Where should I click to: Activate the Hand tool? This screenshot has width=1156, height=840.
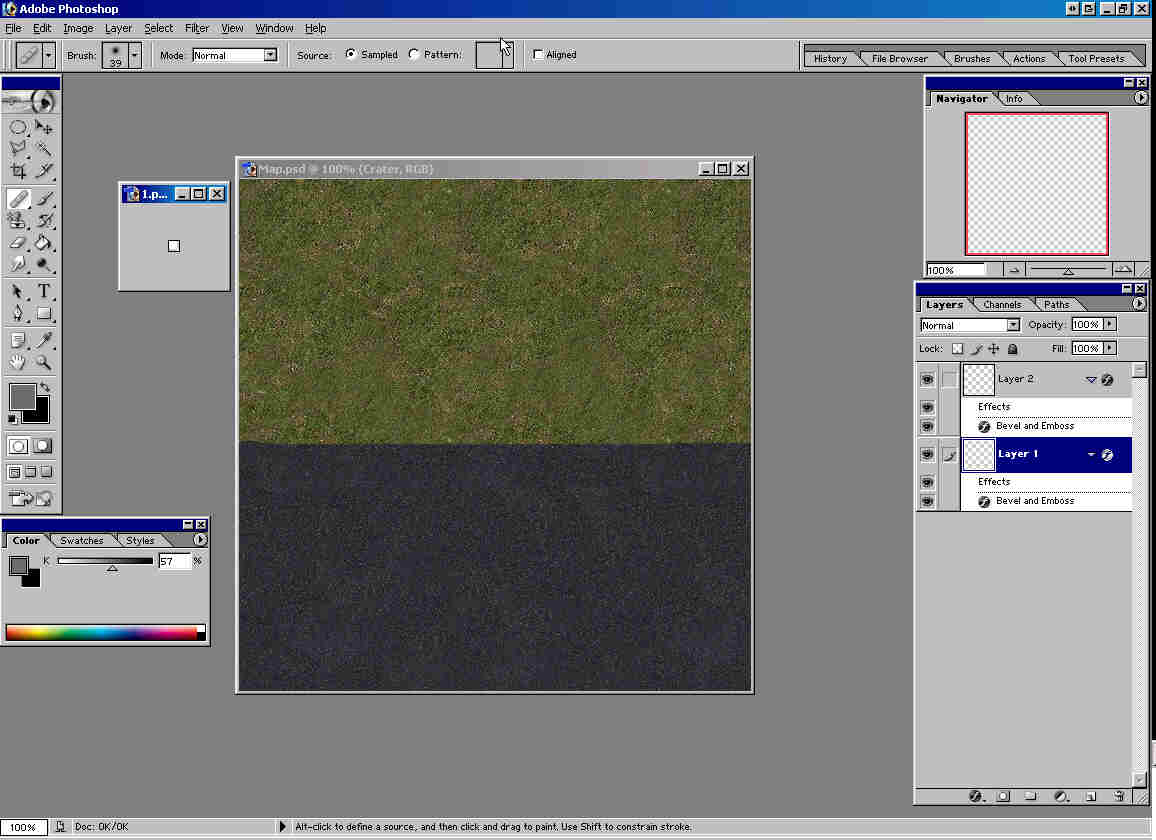18,363
